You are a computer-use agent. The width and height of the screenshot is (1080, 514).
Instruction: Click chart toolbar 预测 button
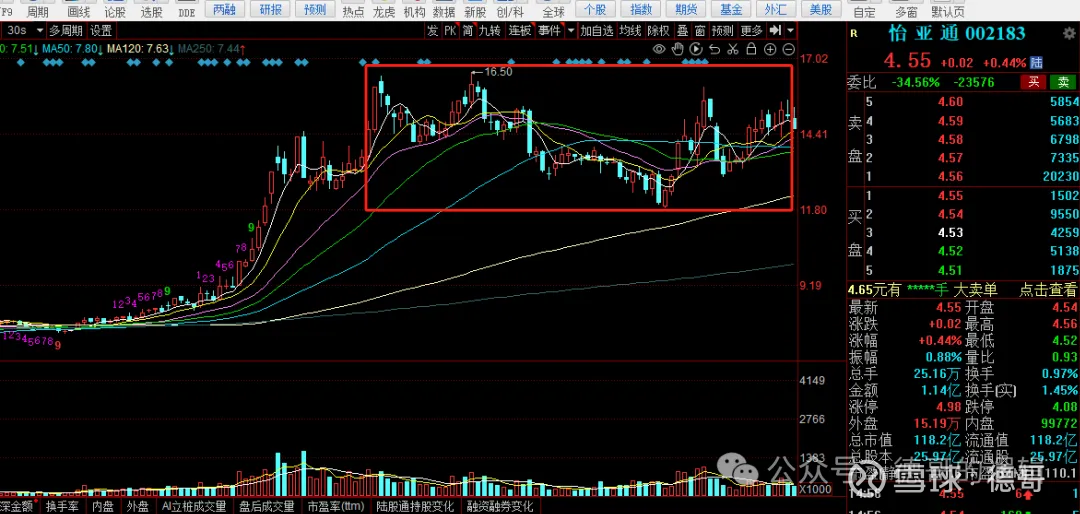723,30
